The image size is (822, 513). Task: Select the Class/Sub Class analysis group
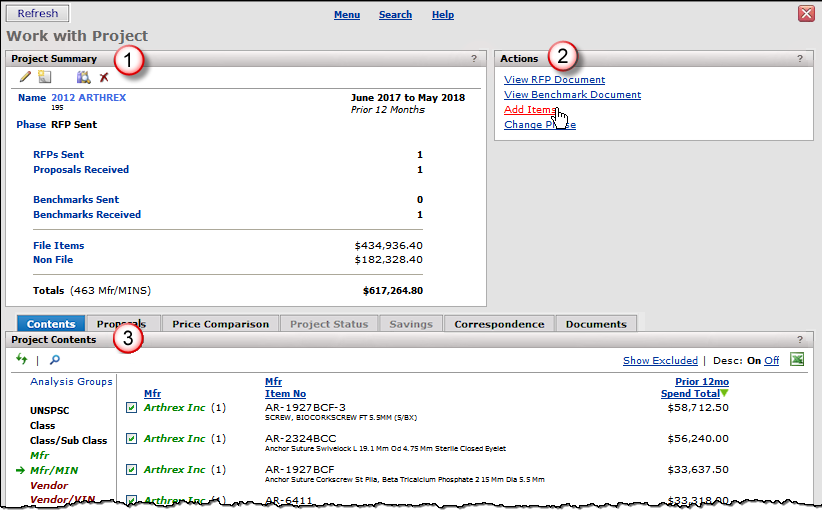click(x=68, y=440)
